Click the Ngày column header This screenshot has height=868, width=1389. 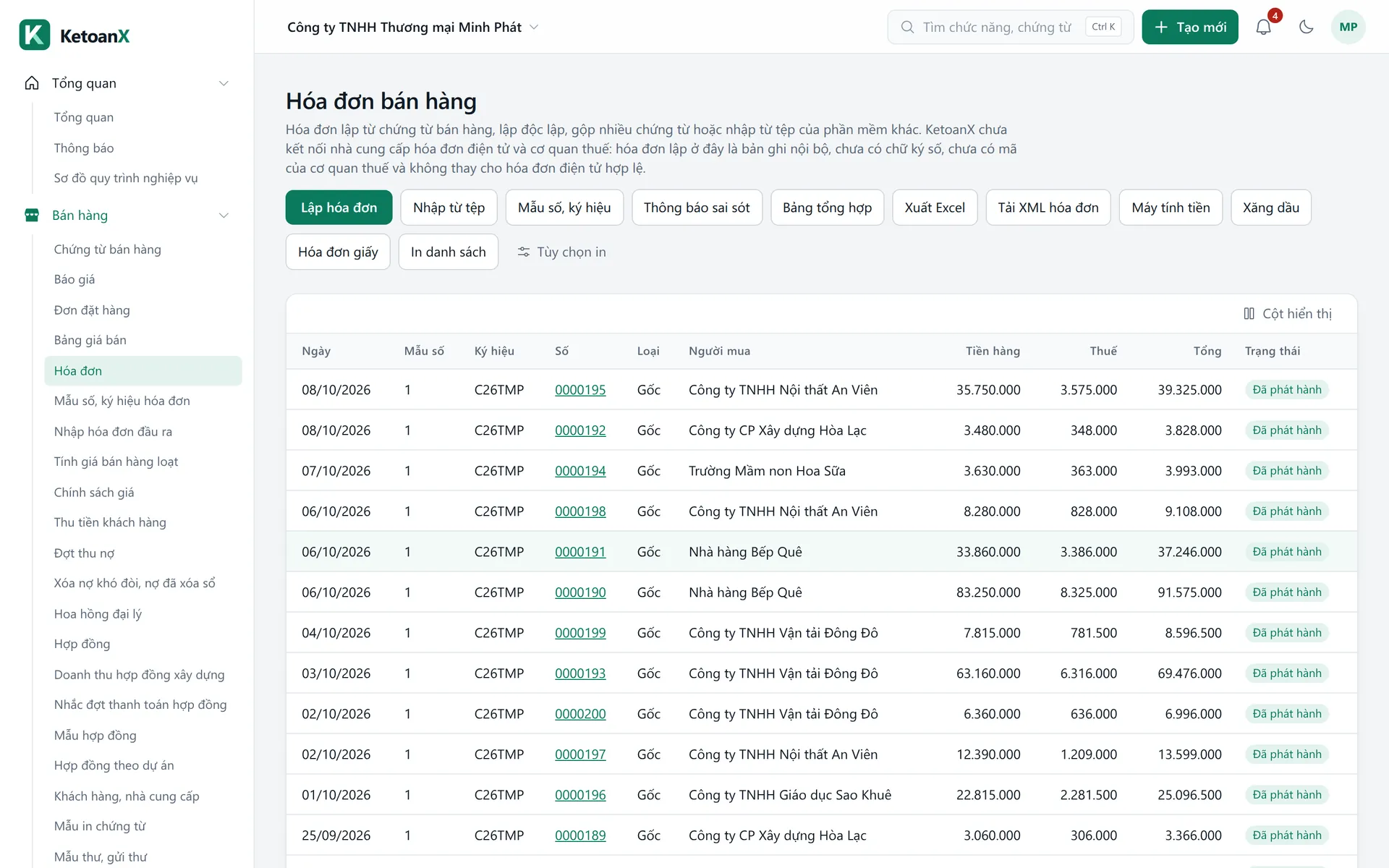coord(316,351)
